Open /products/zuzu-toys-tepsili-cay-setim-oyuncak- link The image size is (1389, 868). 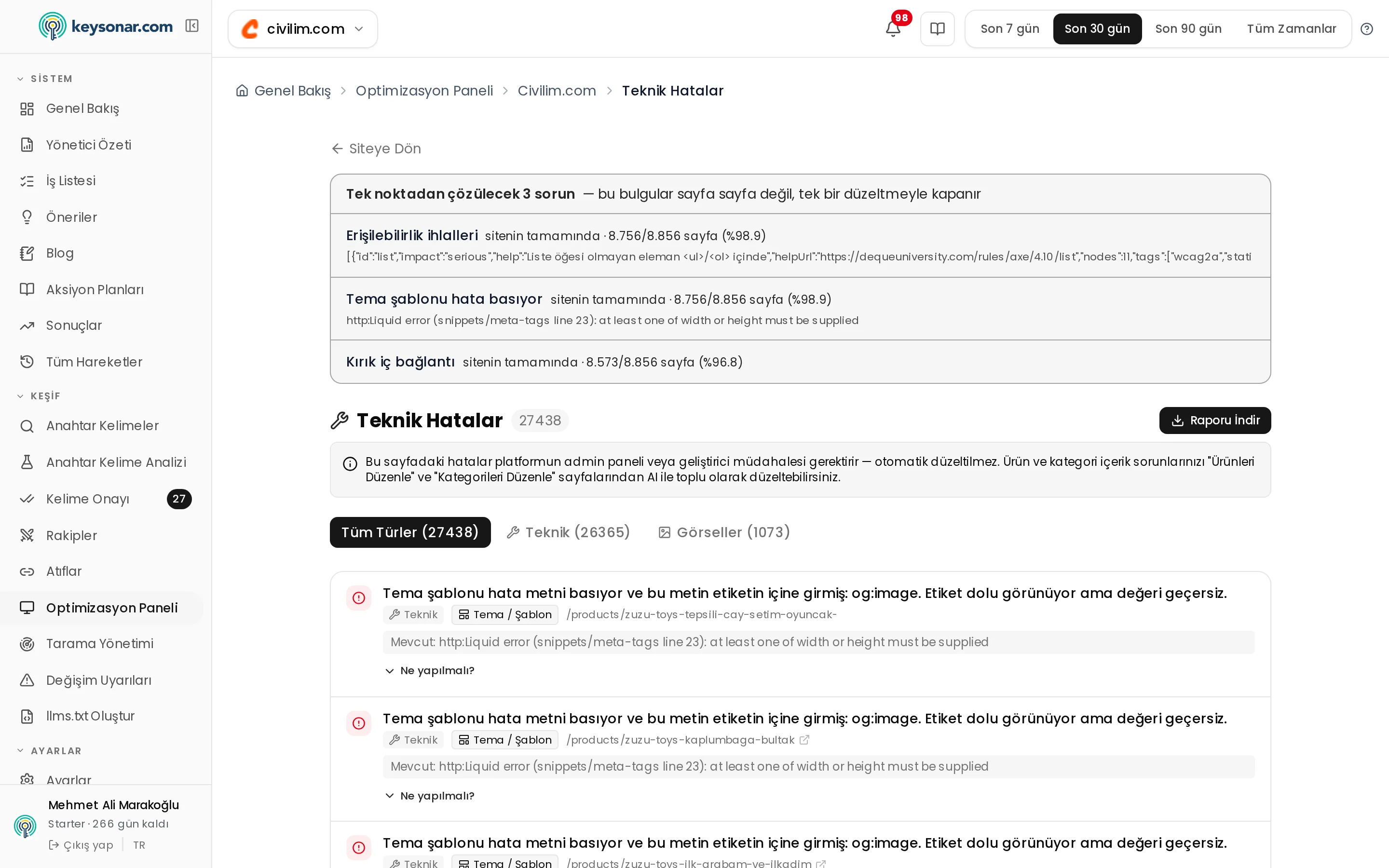[701, 614]
